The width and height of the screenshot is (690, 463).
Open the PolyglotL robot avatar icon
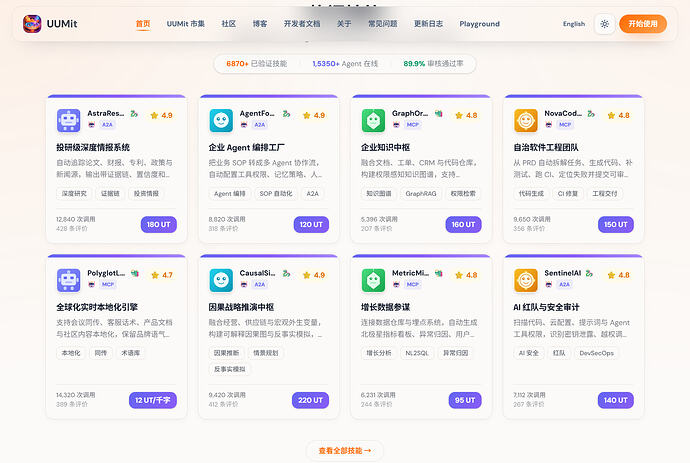click(69, 280)
